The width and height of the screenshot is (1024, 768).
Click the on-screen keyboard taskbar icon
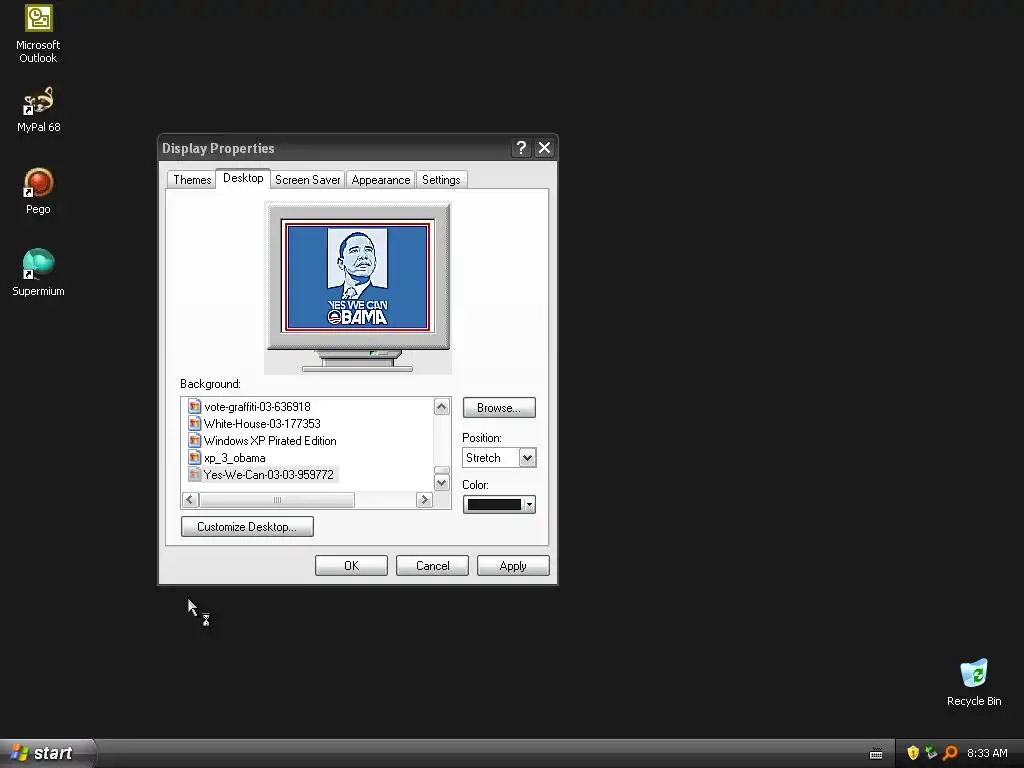[x=876, y=754]
